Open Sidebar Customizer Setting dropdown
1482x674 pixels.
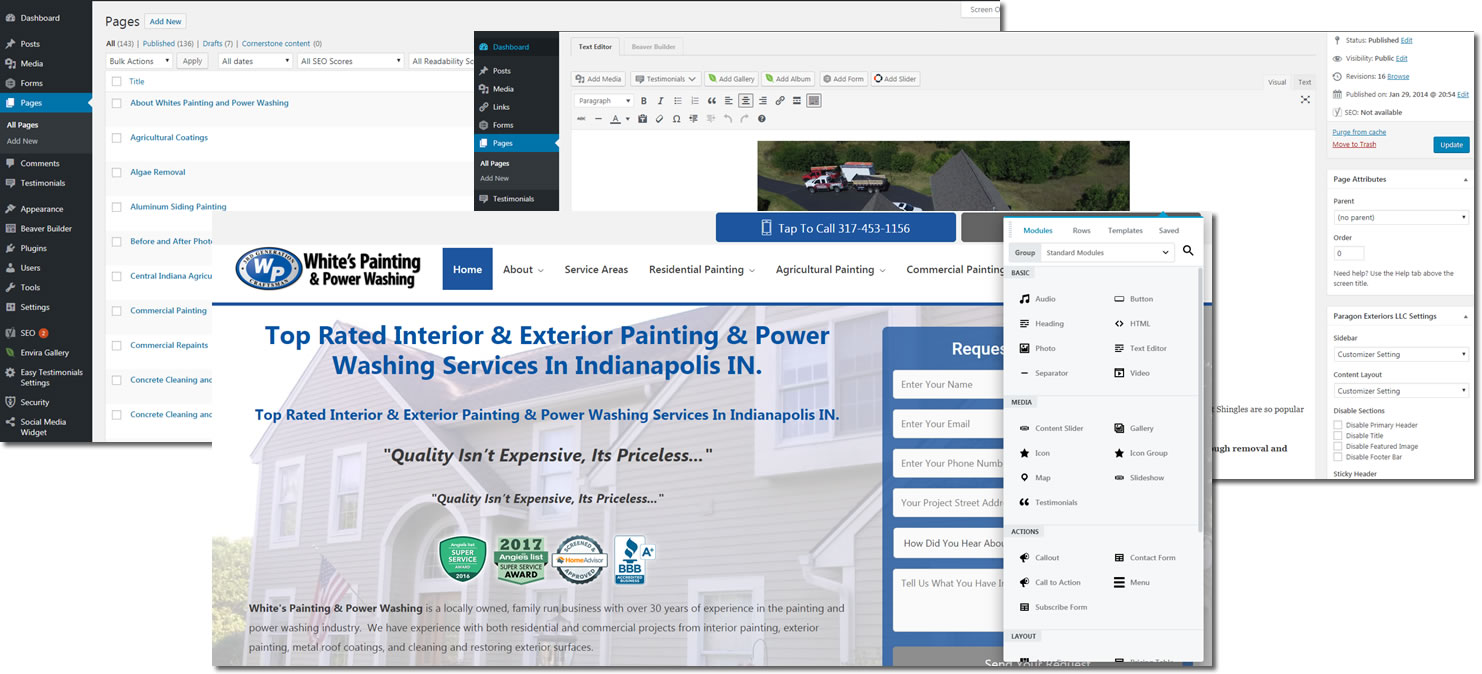1401,354
